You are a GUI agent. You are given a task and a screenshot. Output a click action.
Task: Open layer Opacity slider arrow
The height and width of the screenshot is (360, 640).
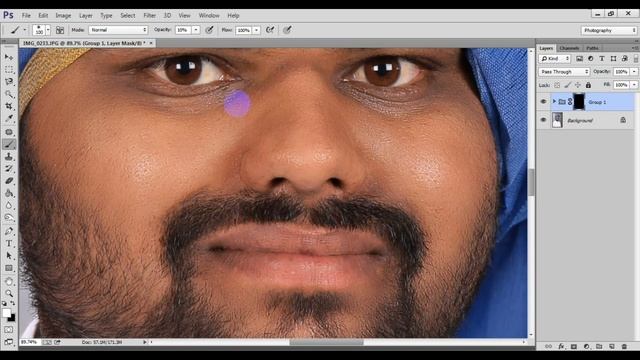pos(634,72)
